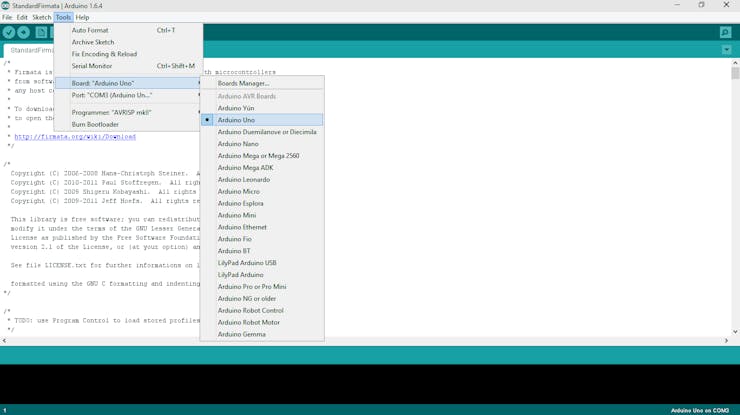Follow the firmata.org wiki Download link
Screen dimensions: 740x415
[x=75, y=137]
